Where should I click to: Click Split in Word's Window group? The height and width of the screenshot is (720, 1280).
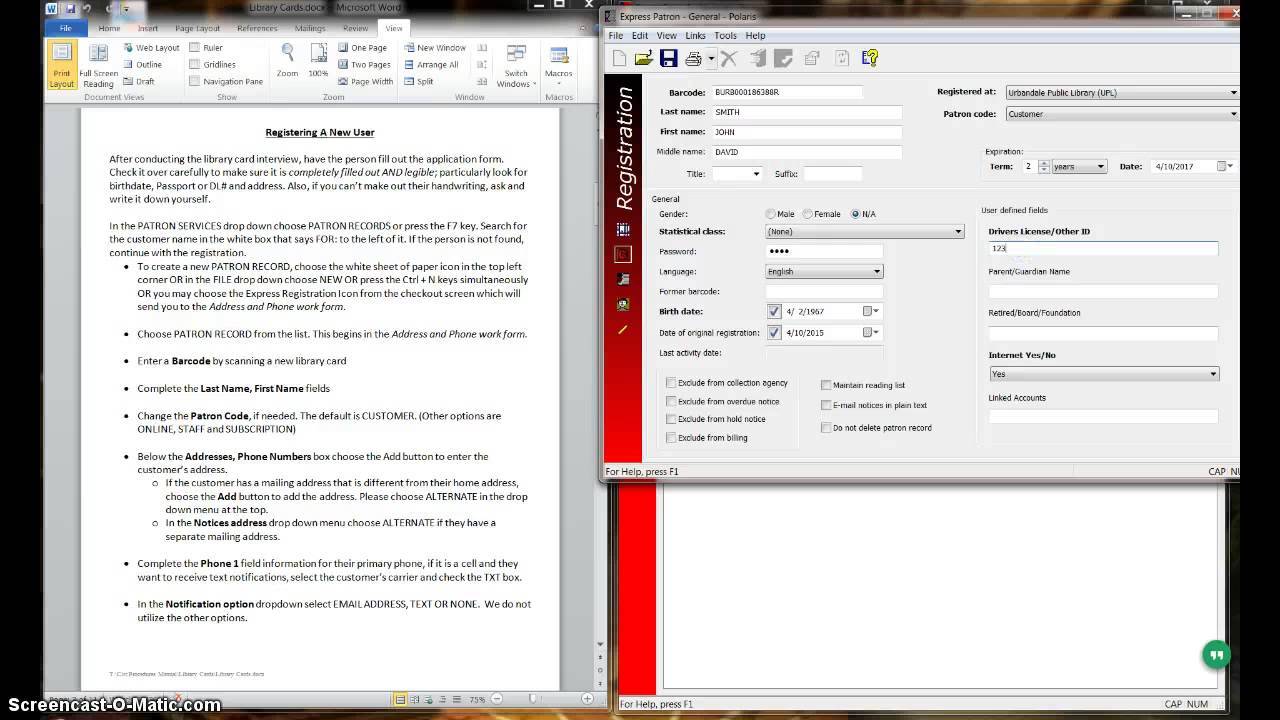418,82
